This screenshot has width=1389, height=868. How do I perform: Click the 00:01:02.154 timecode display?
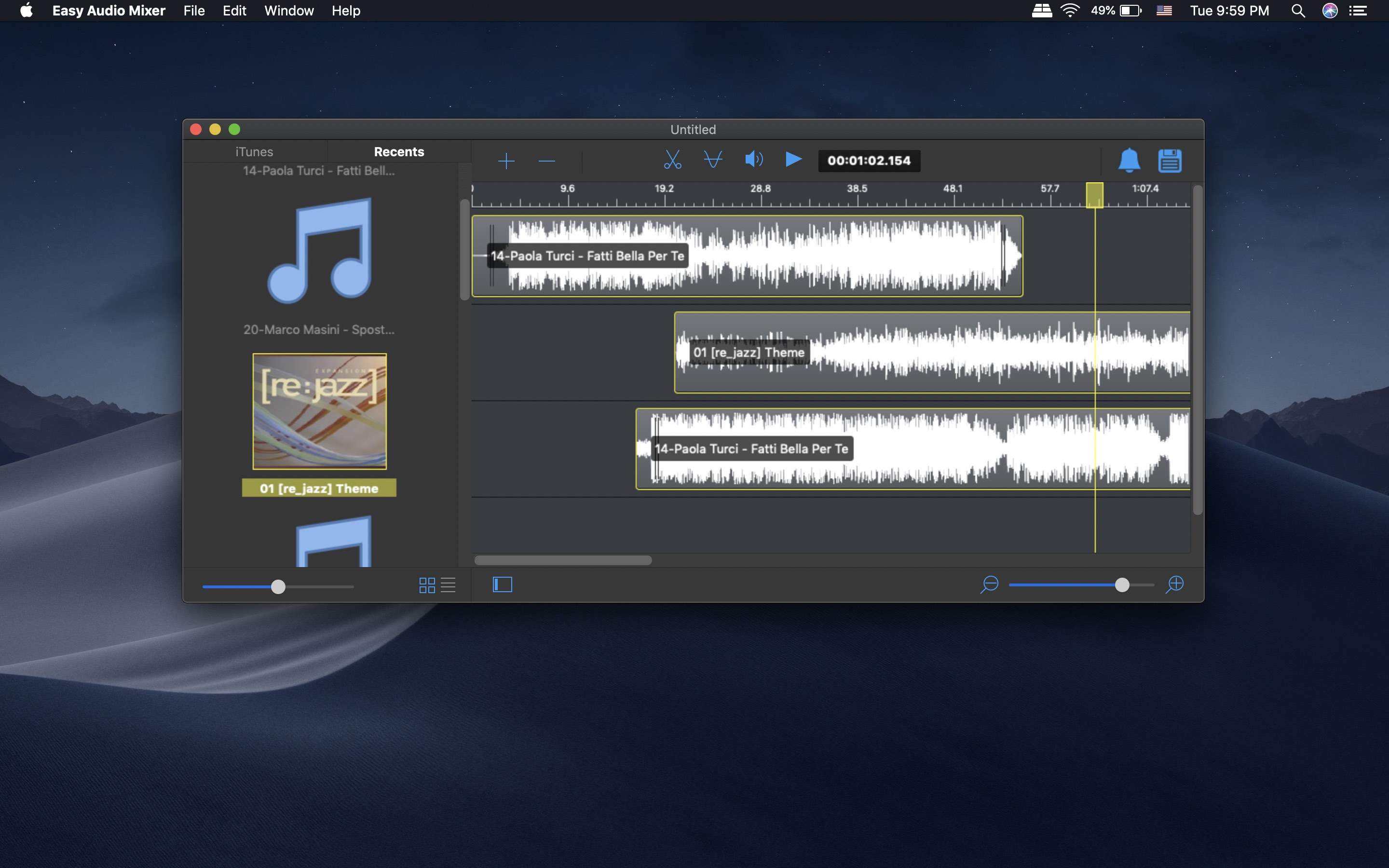coord(869,161)
